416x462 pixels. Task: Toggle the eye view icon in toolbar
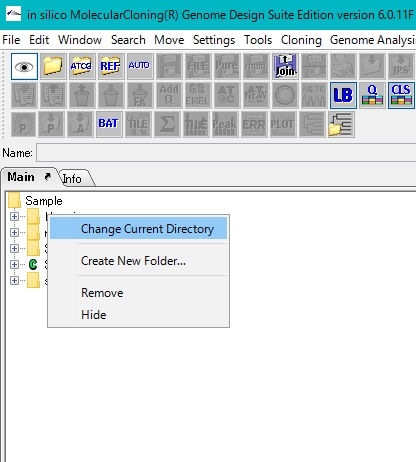(24, 66)
